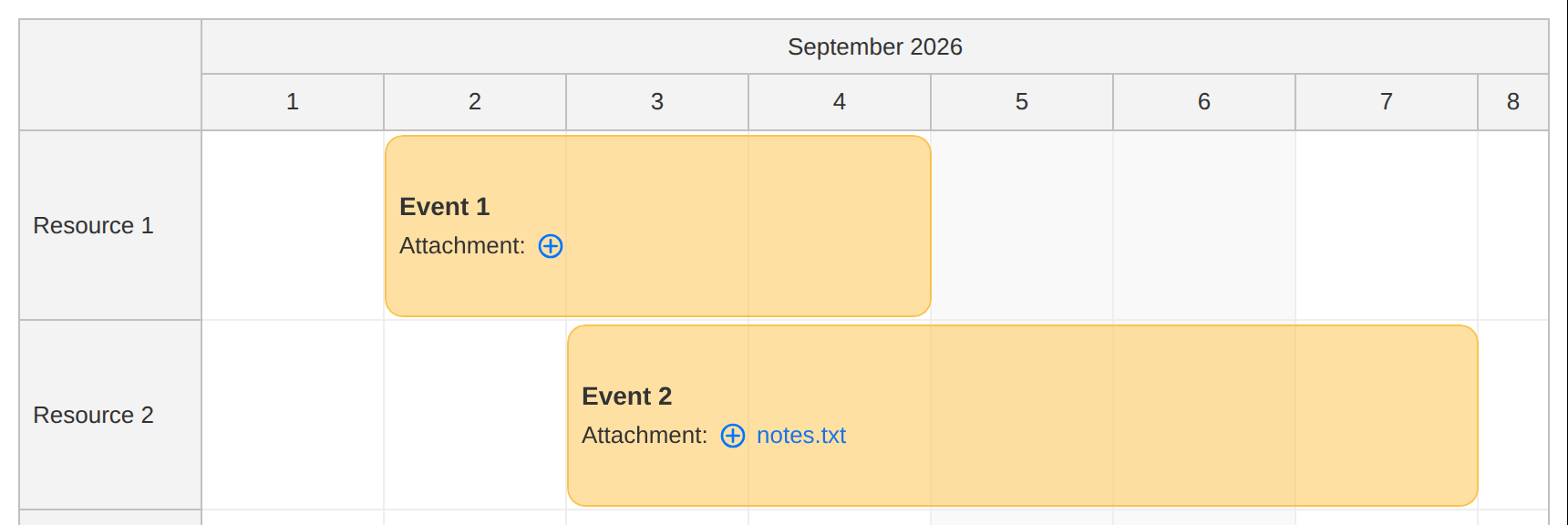Select day 5 column header
The image size is (1568, 525).
click(x=1022, y=102)
